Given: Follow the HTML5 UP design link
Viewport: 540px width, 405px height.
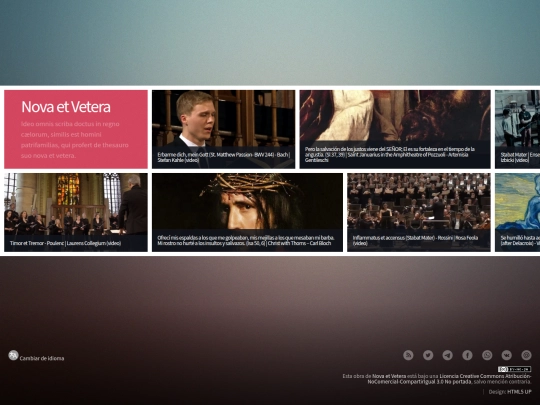Looking at the screenshot, I should point(519,392).
